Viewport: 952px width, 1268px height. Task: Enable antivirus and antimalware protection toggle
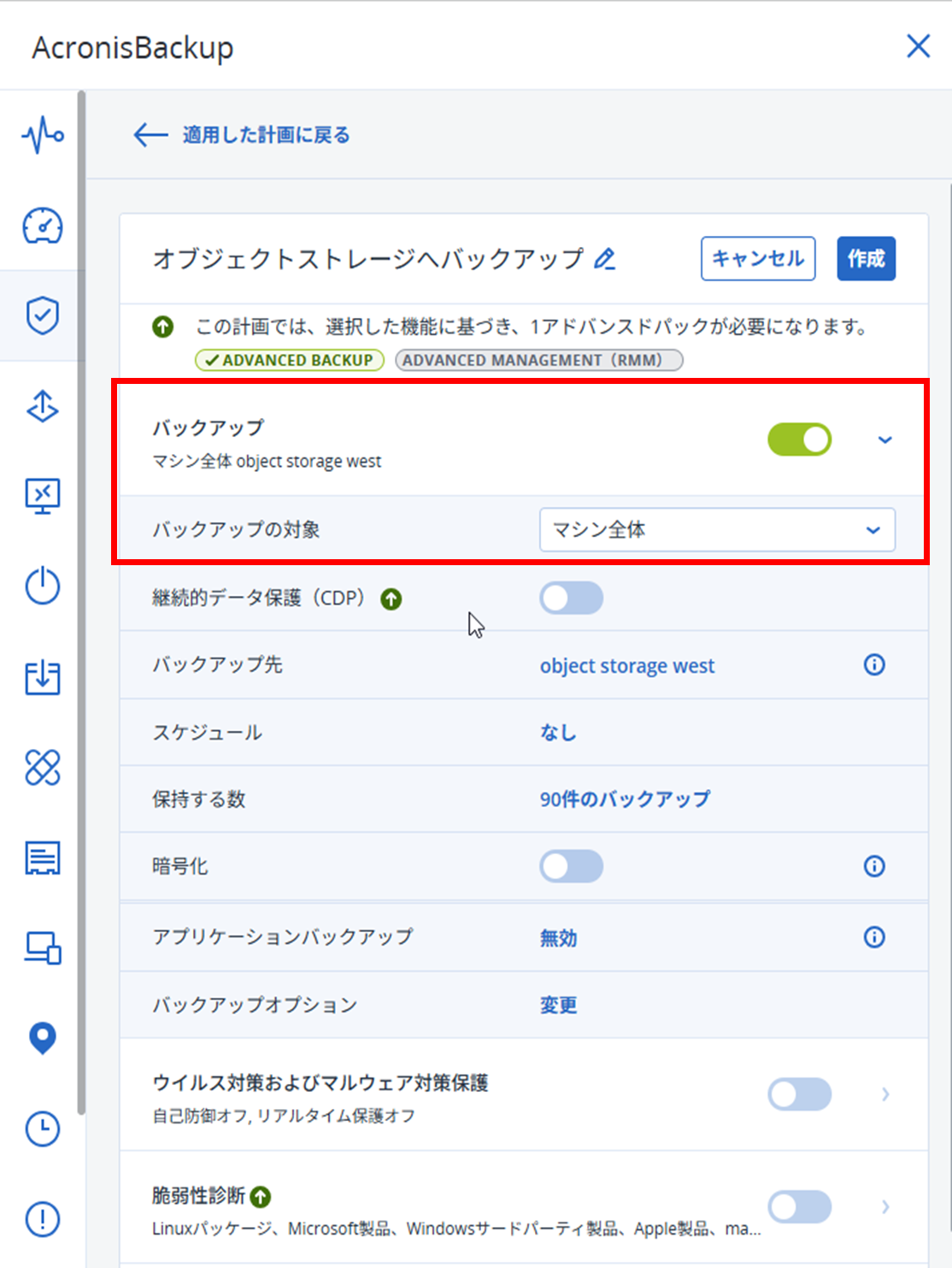pyautogui.click(x=799, y=1094)
